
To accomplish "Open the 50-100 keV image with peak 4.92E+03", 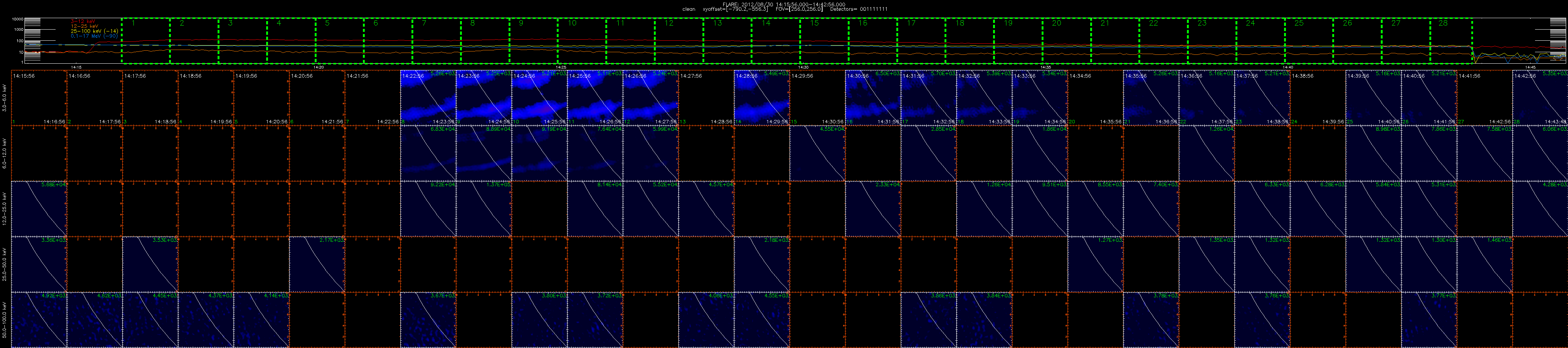I will pos(39,320).
